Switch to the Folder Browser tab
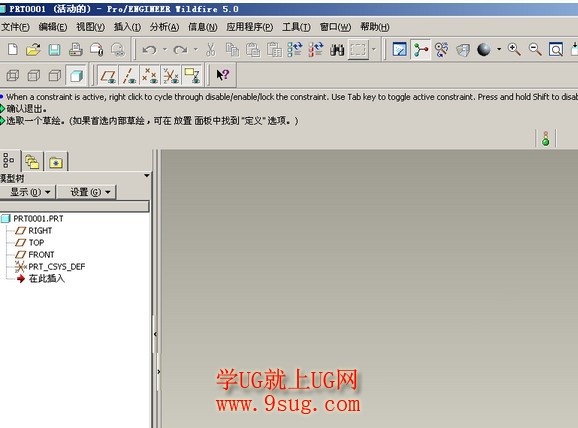This screenshot has width=578, height=428. tap(32, 162)
